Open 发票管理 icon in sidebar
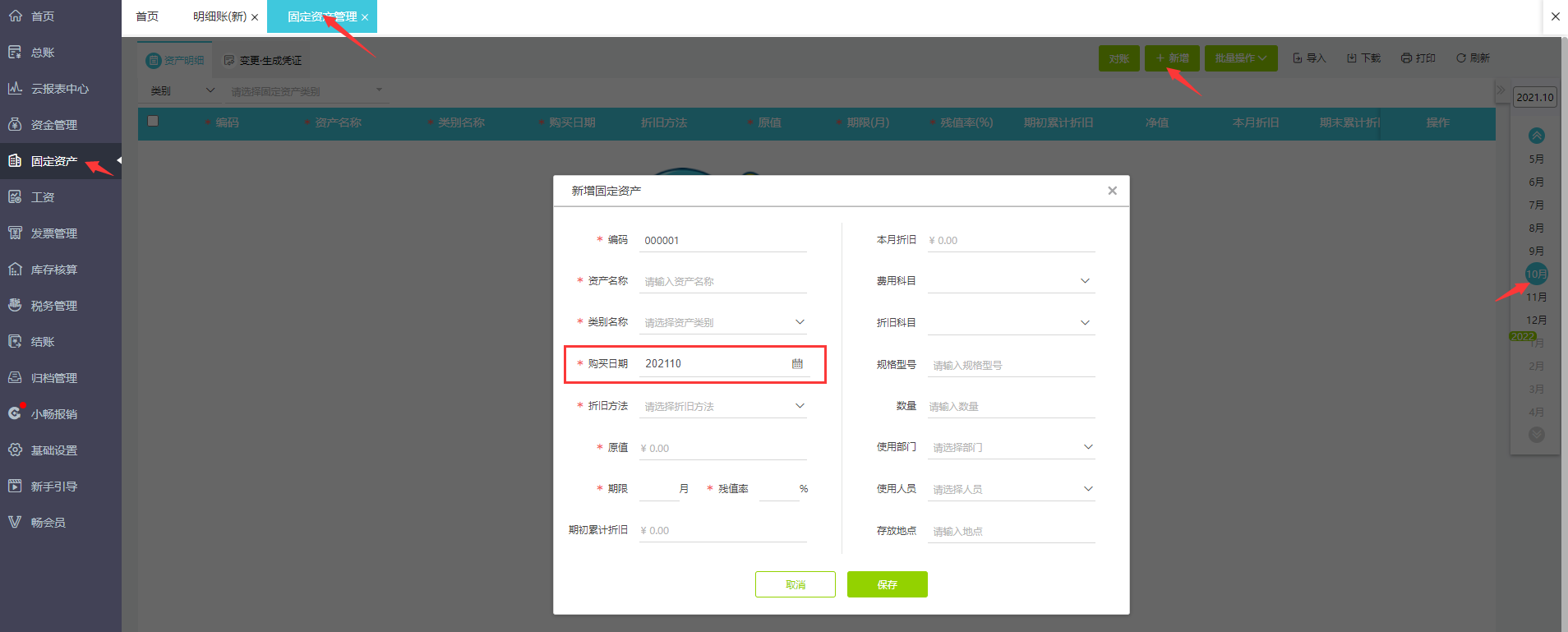Screen dimensions: 1568x632 [15, 233]
